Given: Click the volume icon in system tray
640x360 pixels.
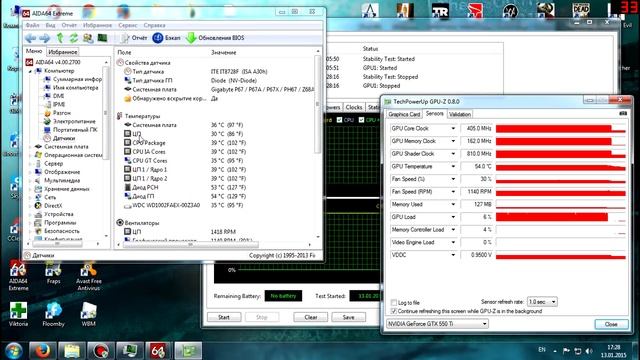Looking at the screenshot, I should 589,351.
